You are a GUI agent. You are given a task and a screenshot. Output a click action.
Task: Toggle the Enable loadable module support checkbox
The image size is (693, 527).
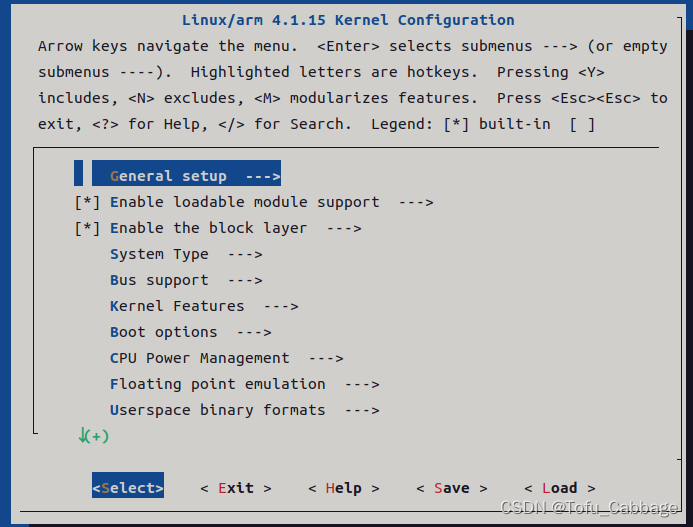click(x=88, y=202)
